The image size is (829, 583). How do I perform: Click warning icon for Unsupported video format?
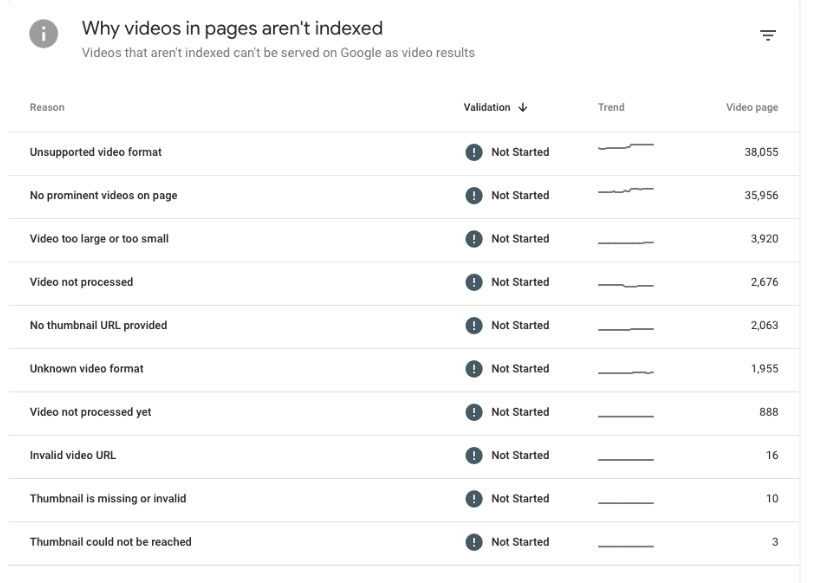click(474, 152)
